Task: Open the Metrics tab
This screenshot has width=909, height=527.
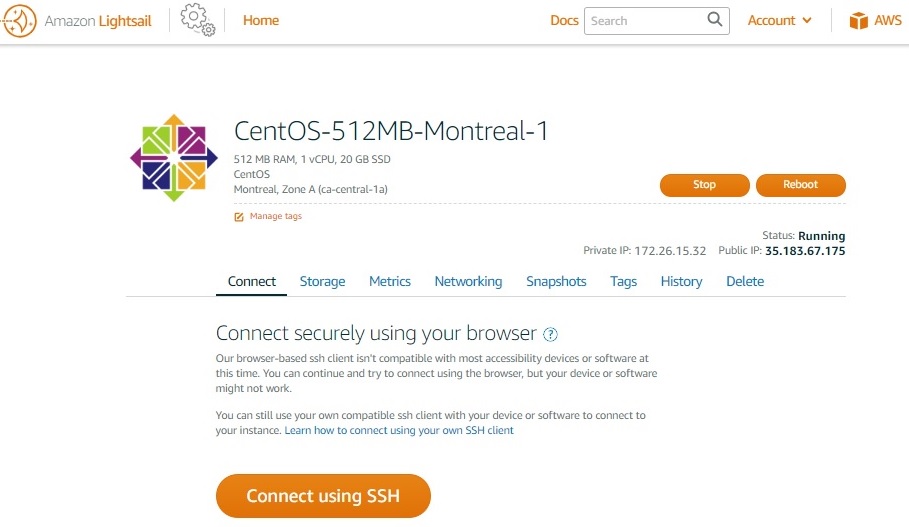Action: coord(390,282)
